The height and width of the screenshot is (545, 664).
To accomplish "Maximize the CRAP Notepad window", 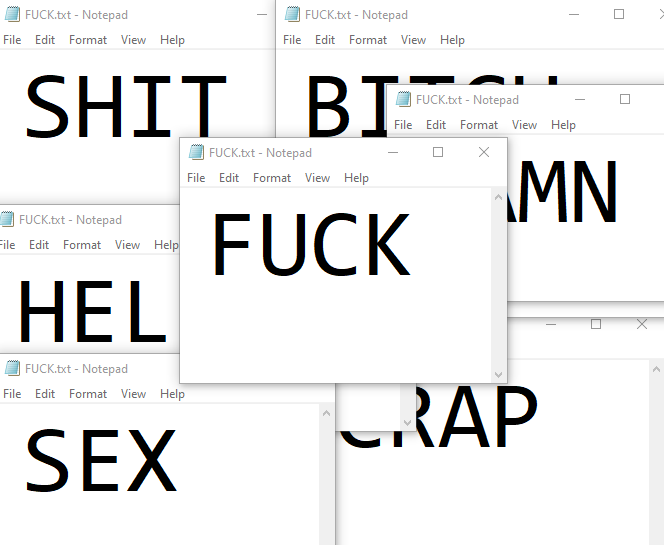I will click(x=596, y=324).
